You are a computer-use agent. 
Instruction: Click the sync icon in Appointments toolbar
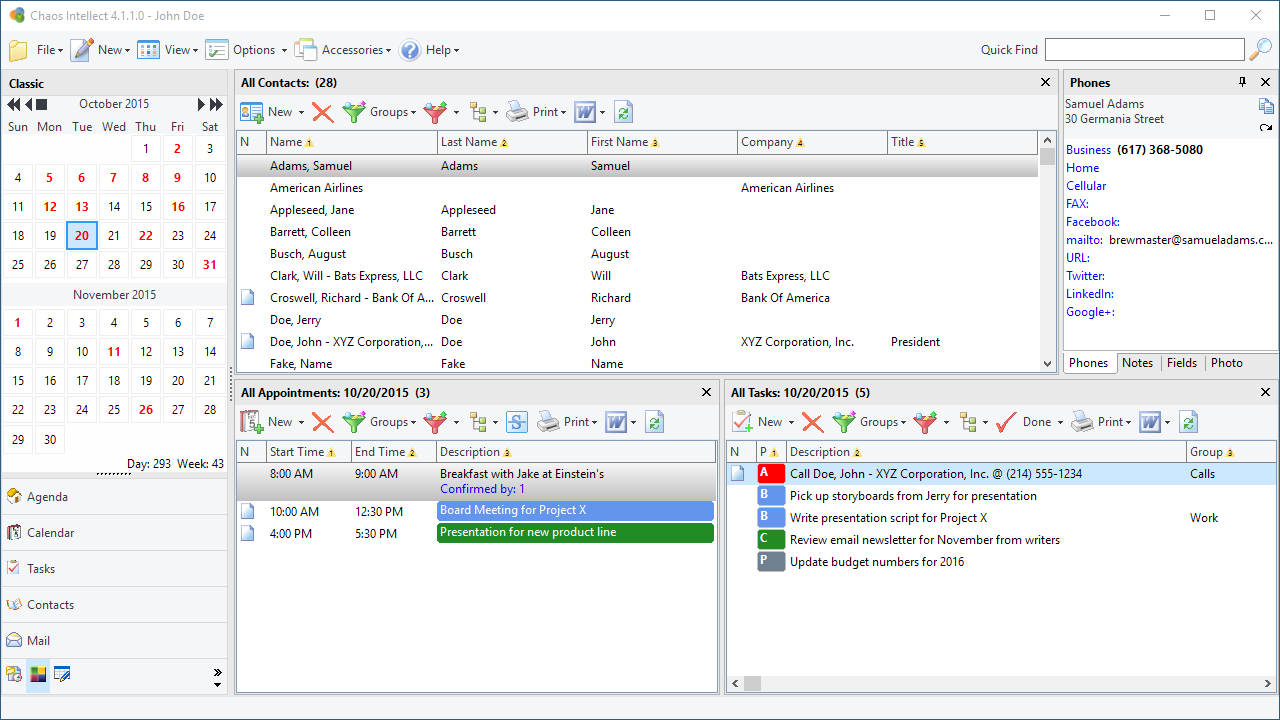tap(516, 422)
